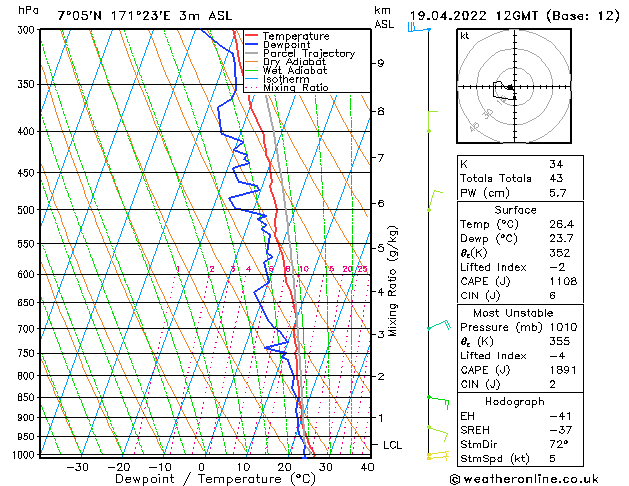Click the 500 hPa pressure label
629x486 pixels.
point(28,210)
